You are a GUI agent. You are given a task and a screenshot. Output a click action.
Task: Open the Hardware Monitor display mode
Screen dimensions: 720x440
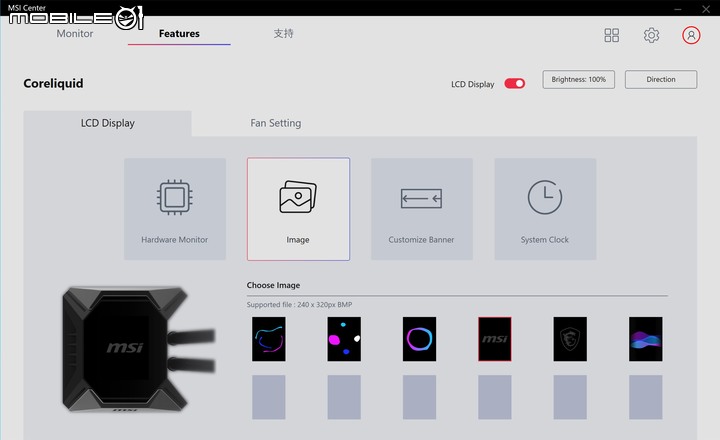[x=174, y=209]
